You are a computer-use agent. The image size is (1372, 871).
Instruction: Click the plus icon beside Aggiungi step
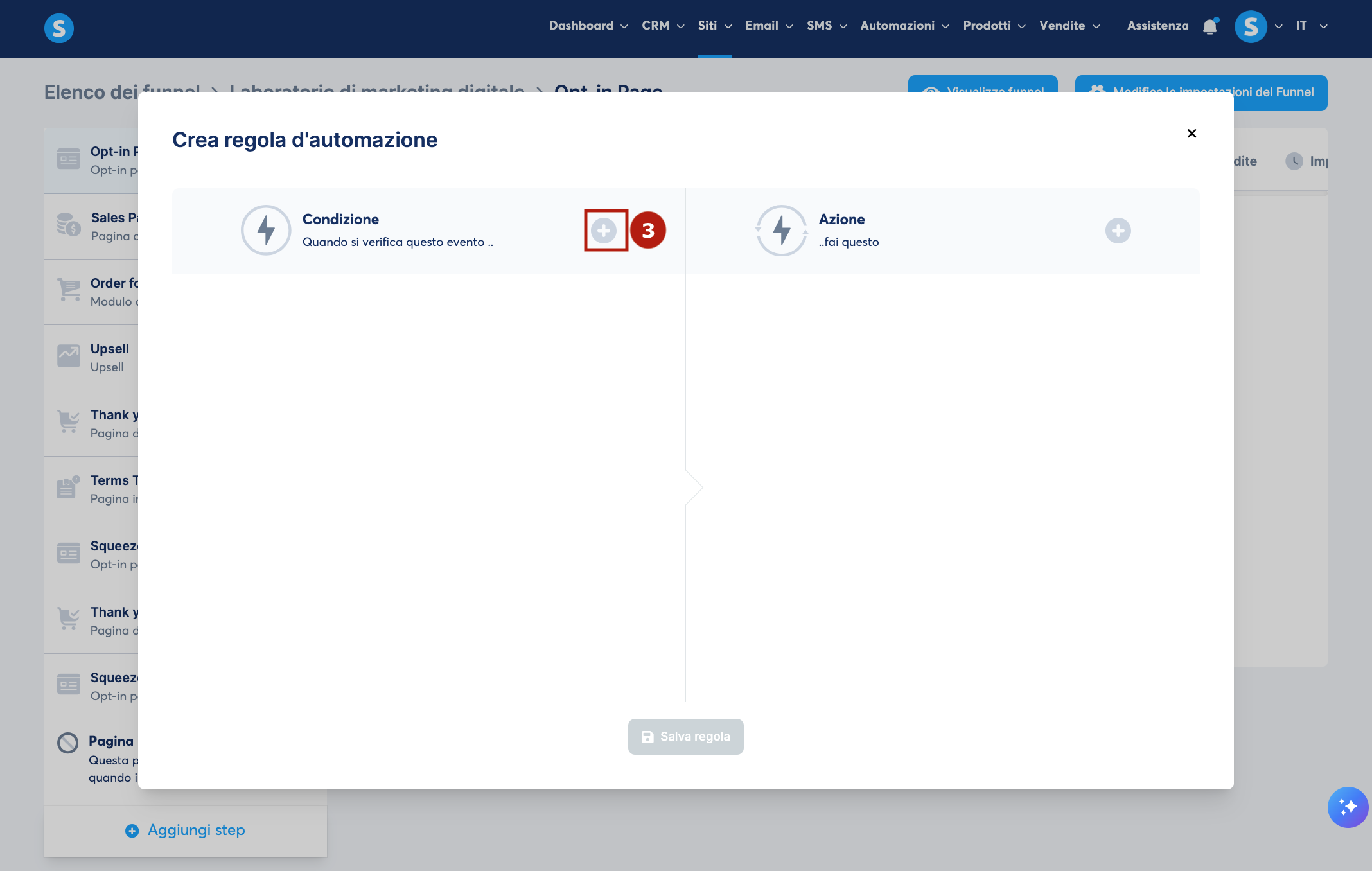coord(132,831)
